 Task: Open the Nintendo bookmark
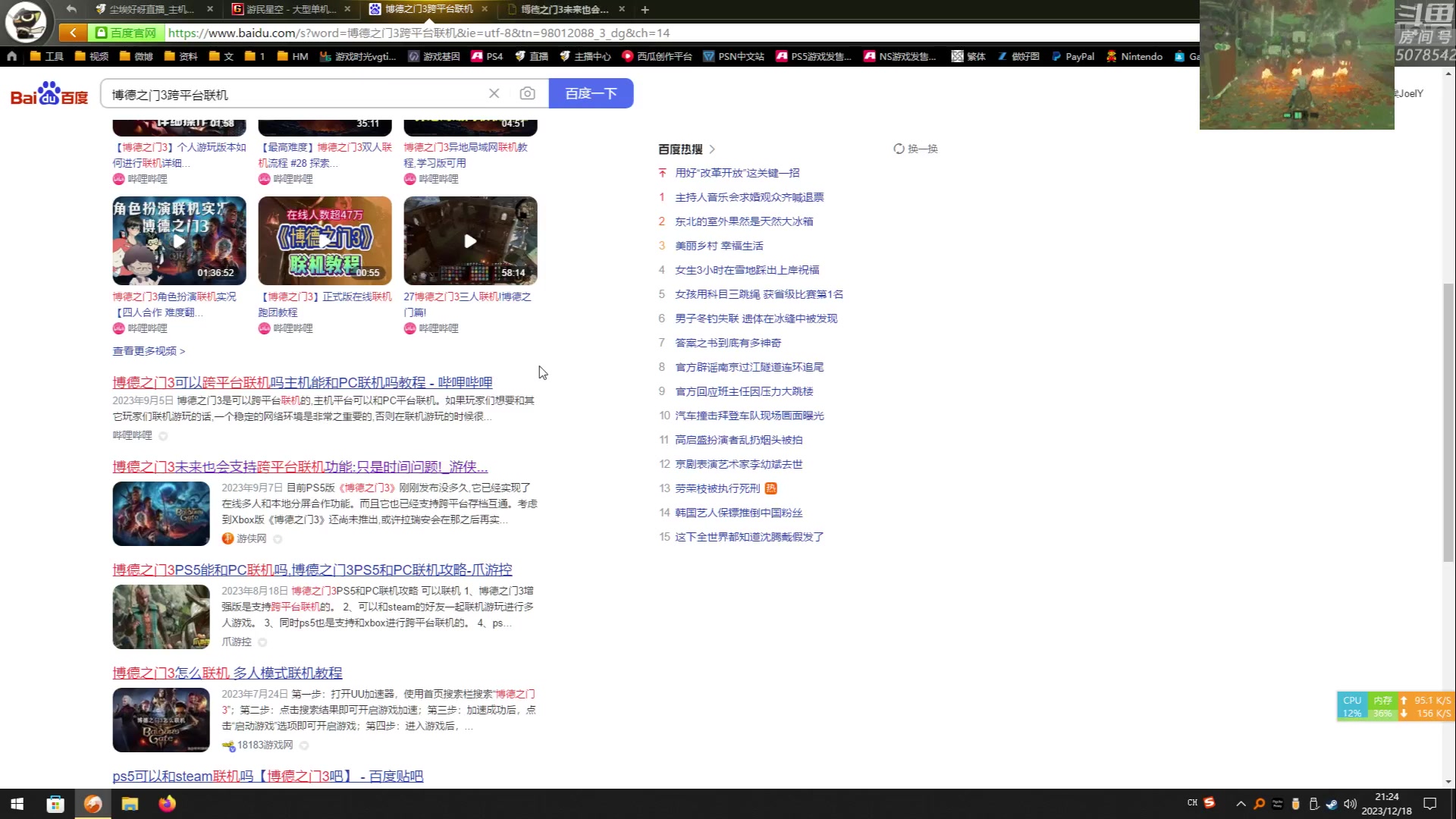click(x=1134, y=56)
